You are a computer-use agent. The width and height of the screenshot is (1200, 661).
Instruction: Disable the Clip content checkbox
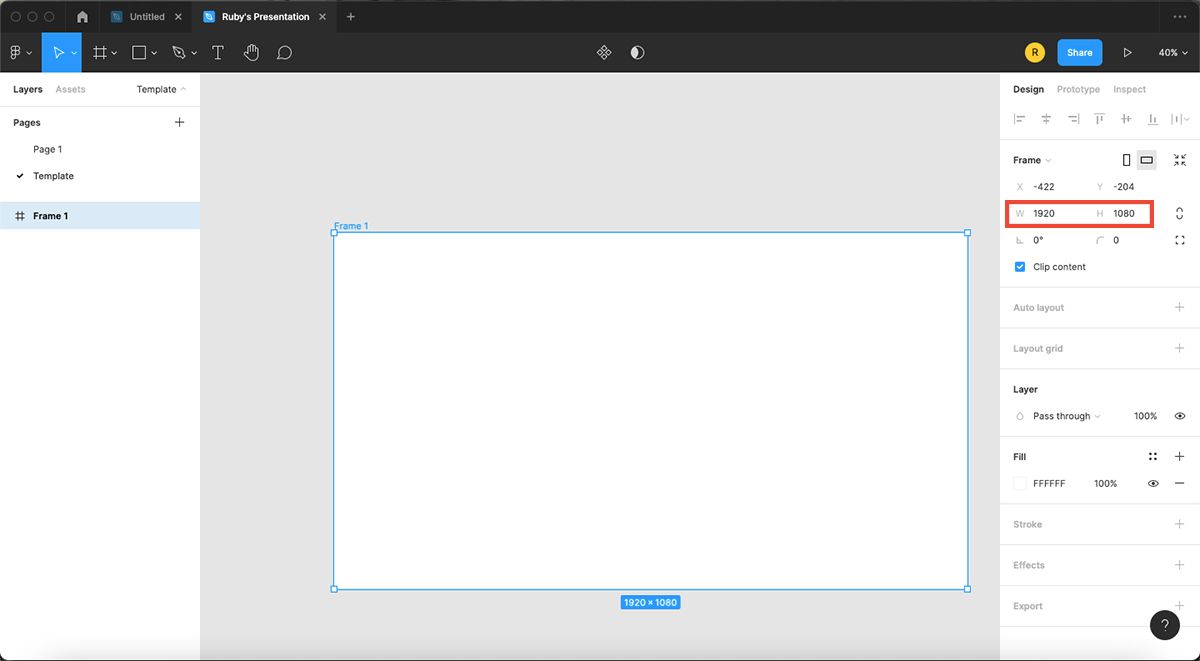pyautogui.click(x=1019, y=266)
